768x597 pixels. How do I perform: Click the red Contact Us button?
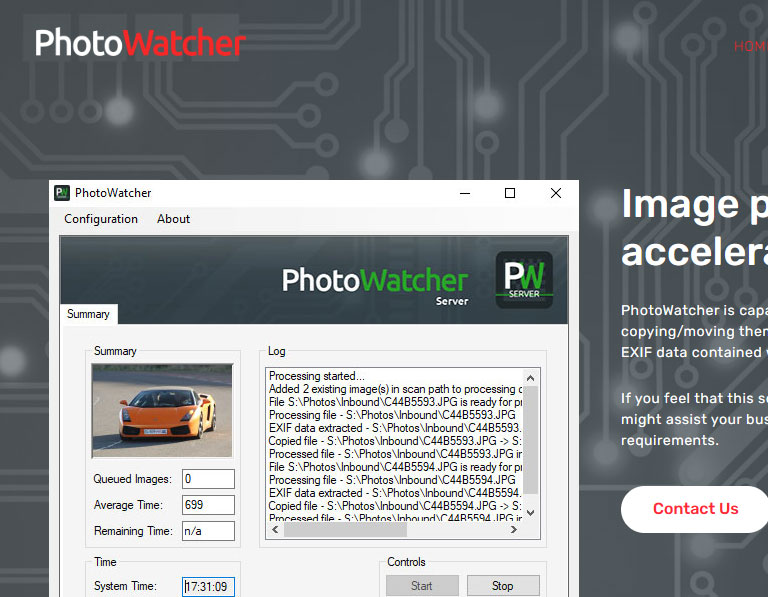point(695,509)
